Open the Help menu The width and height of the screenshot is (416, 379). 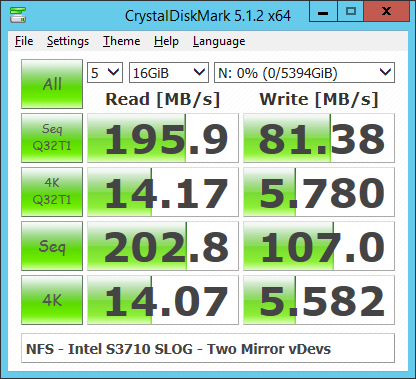click(166, 41)
